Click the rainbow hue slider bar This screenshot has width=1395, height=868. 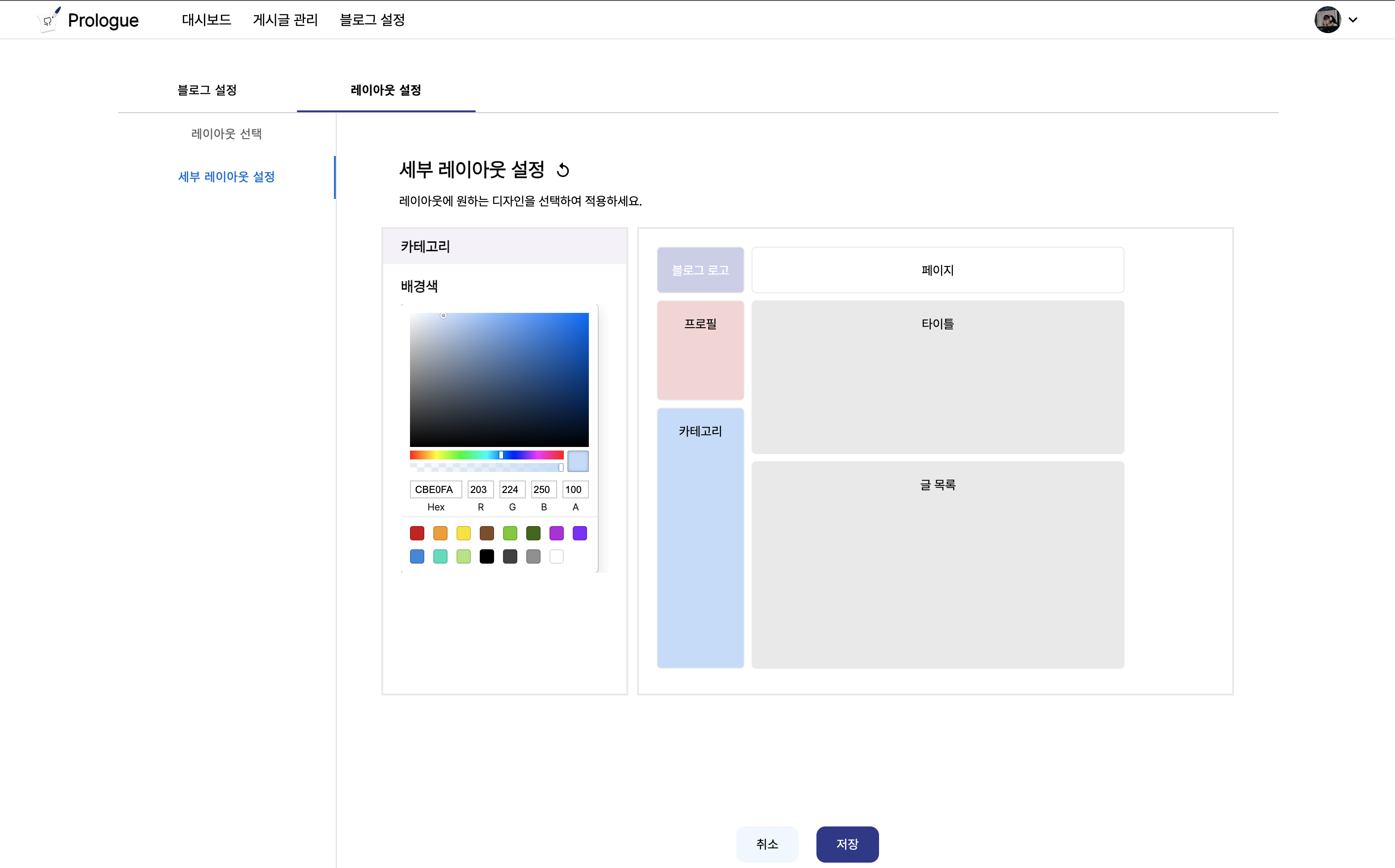pos(486,455)
